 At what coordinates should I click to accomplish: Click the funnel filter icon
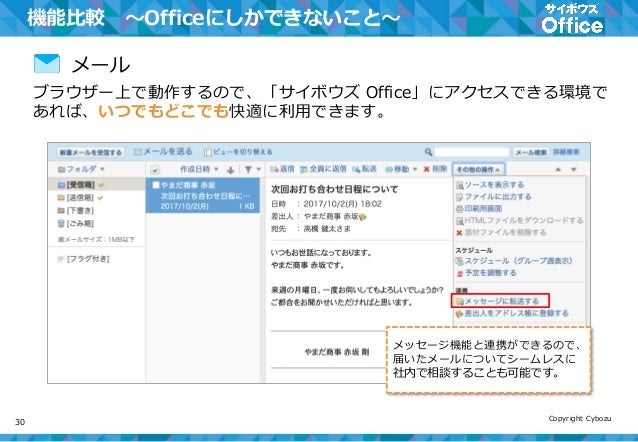pyautogui.click(x=248, y=170)
